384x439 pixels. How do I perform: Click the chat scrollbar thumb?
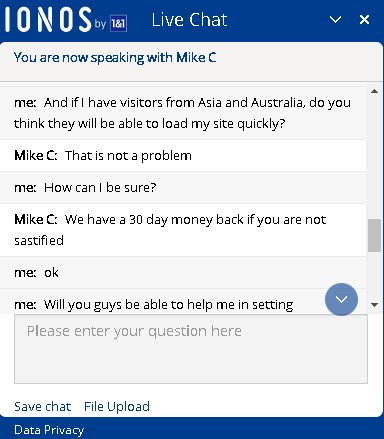tap(374, 235)
